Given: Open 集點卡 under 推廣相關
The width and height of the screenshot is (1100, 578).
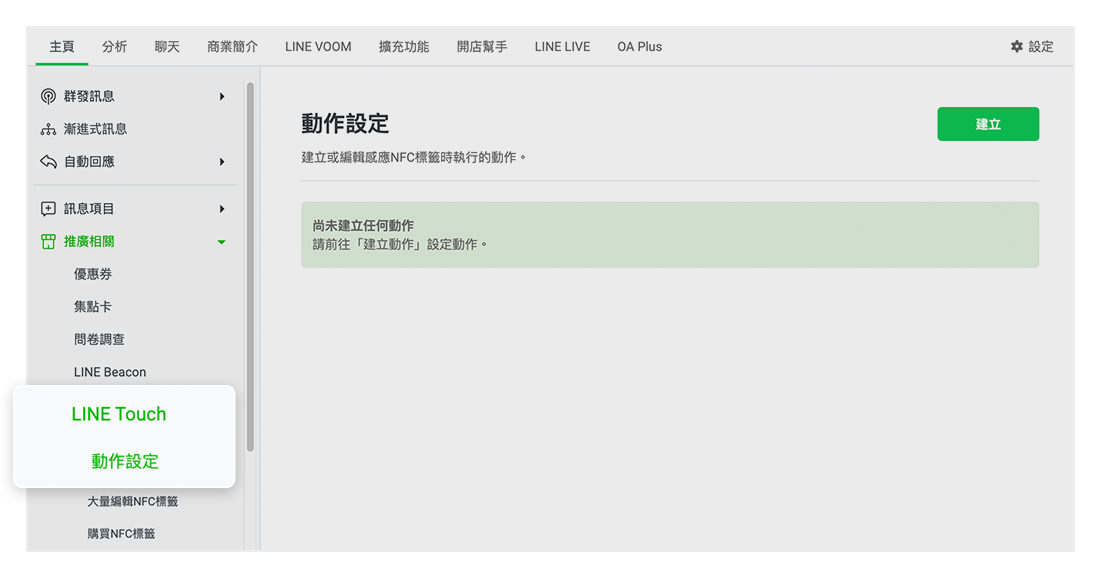Looking at the screenshot, I should (x=93, y=307).
